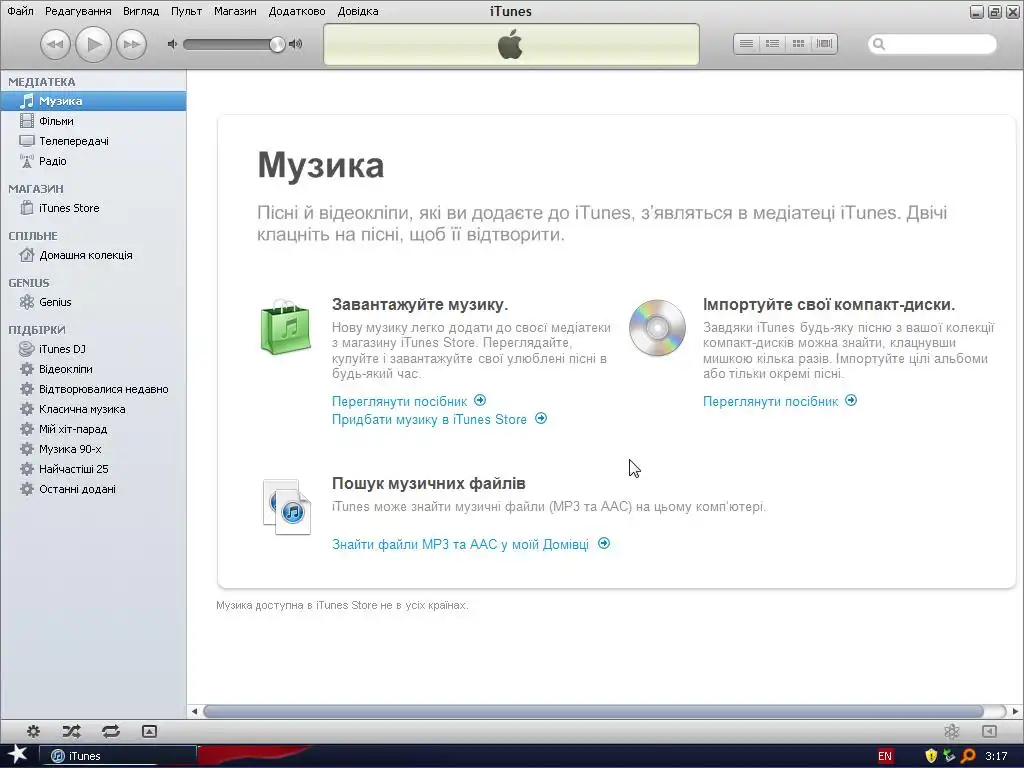
Task: Click the atom icon beside Genius in sidebar
Action: click(27, 302)
